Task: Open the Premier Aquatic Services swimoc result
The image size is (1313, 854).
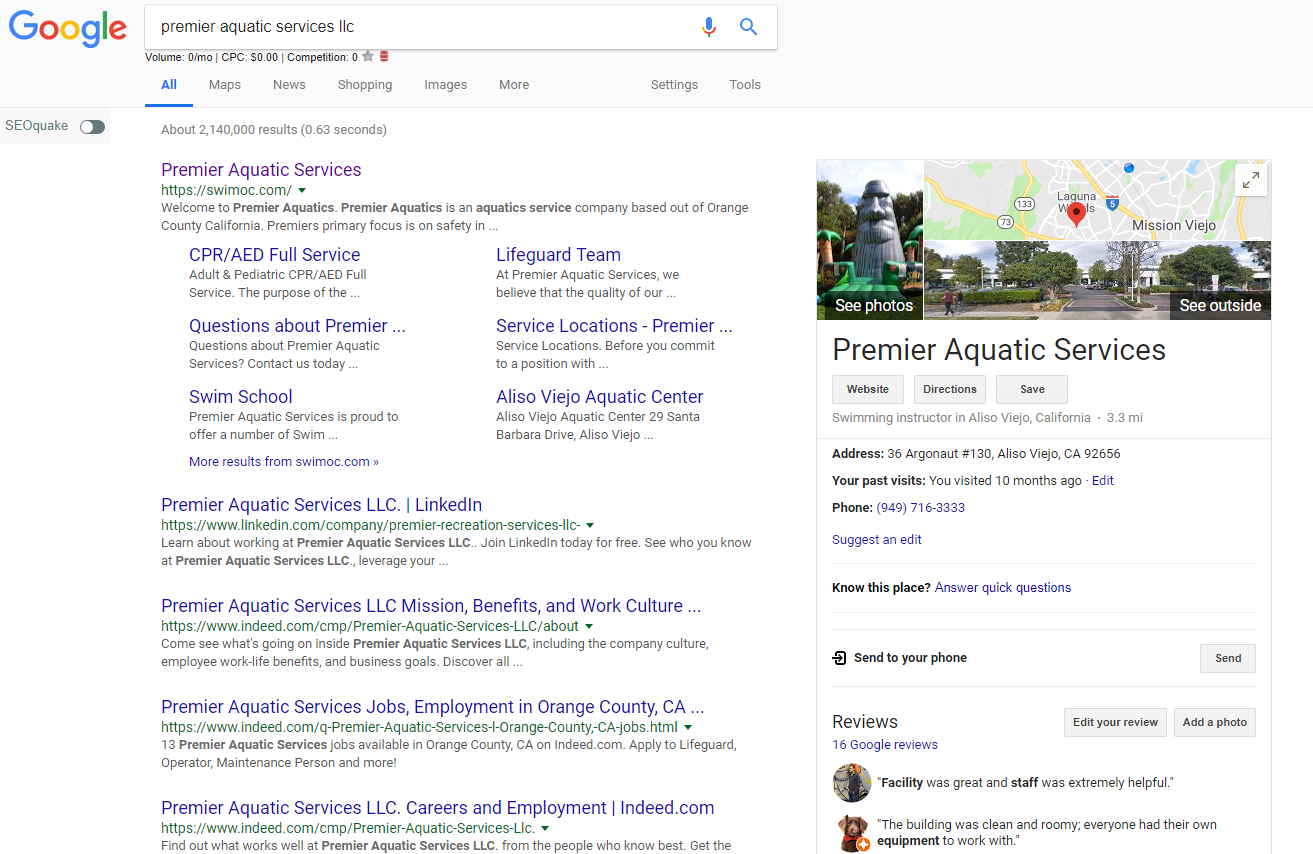Action: [x=261, y=170]
